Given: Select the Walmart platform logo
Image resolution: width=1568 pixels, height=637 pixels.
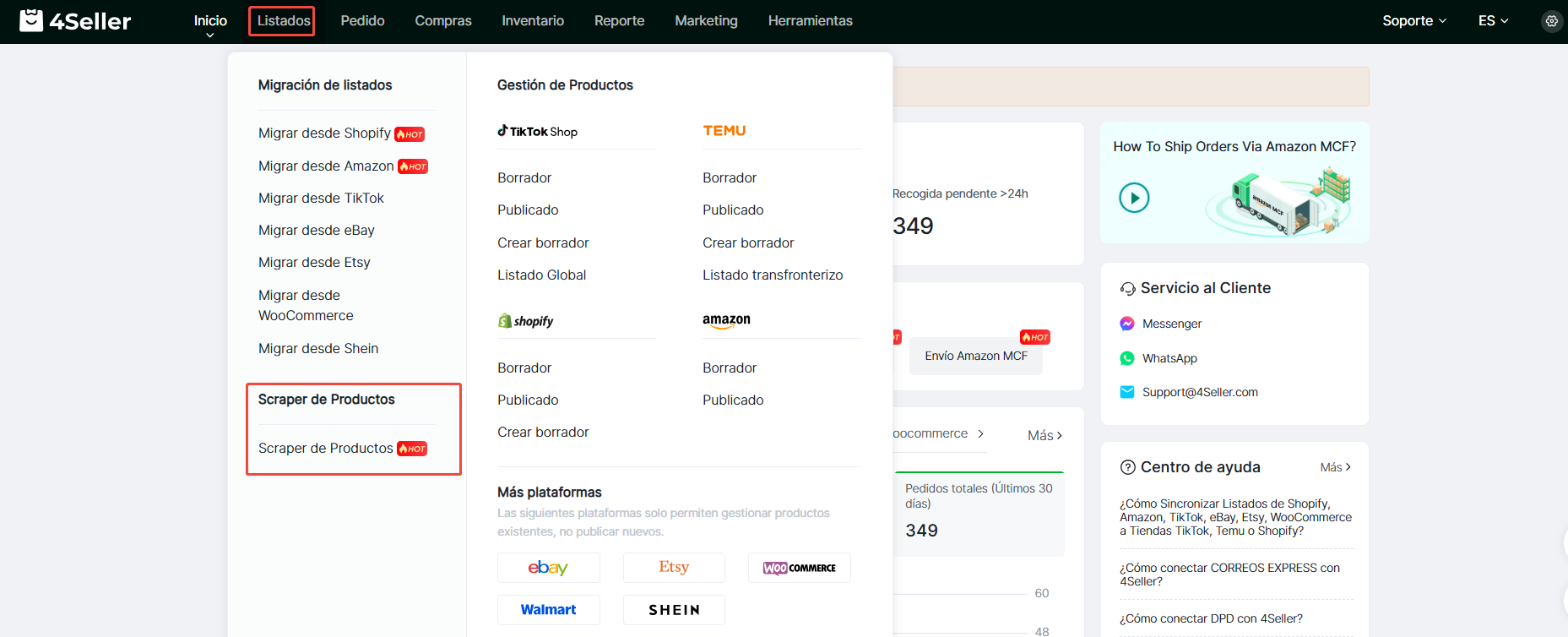Looking at the screenshot, I should click(548, 610).
